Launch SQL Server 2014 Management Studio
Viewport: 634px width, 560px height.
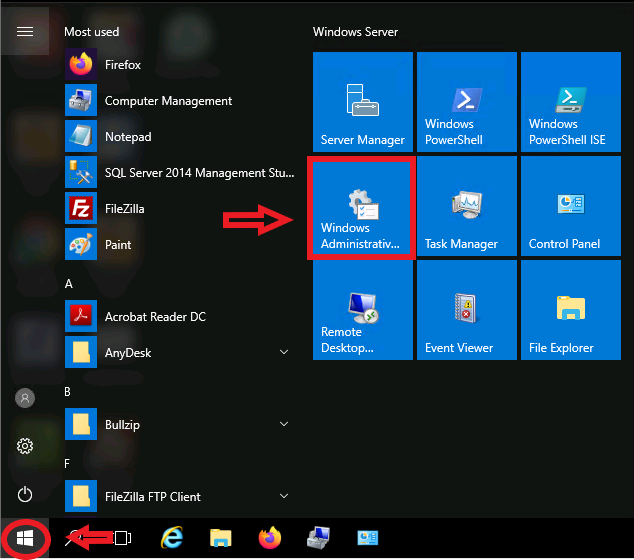(x=180, y=172)
